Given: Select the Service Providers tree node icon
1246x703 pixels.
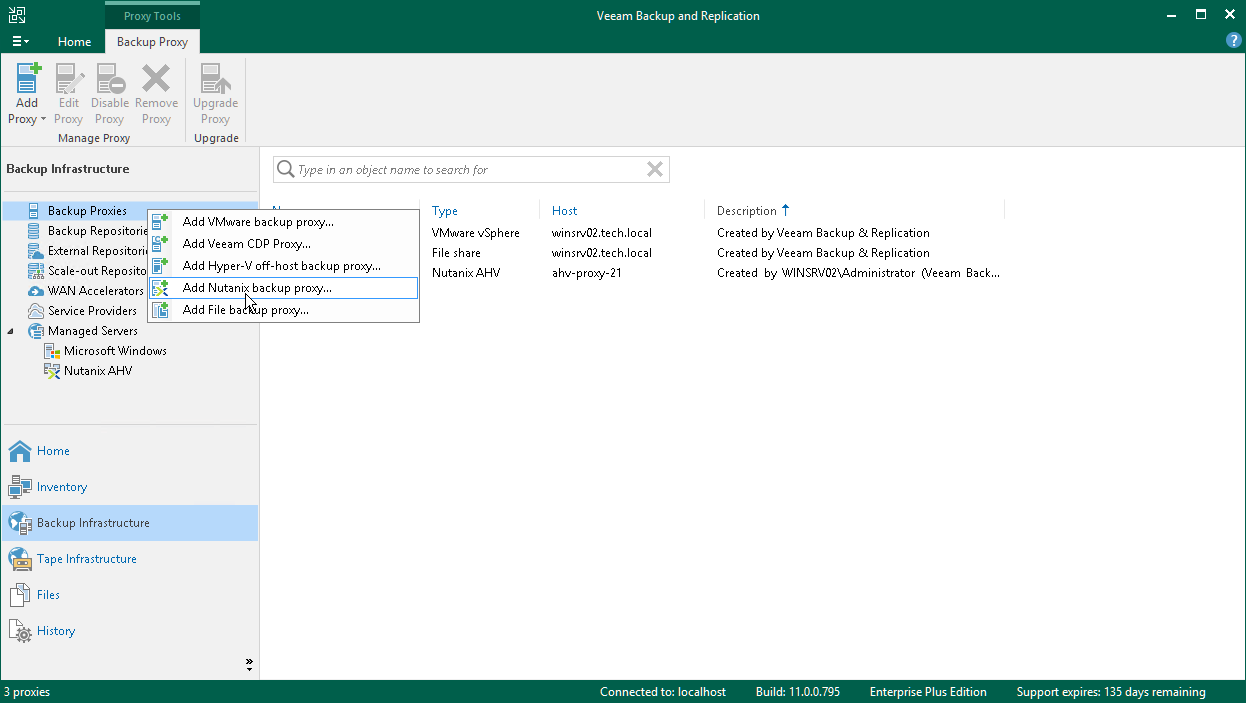Looking at the screenshot, I should (x=34, y=311).
